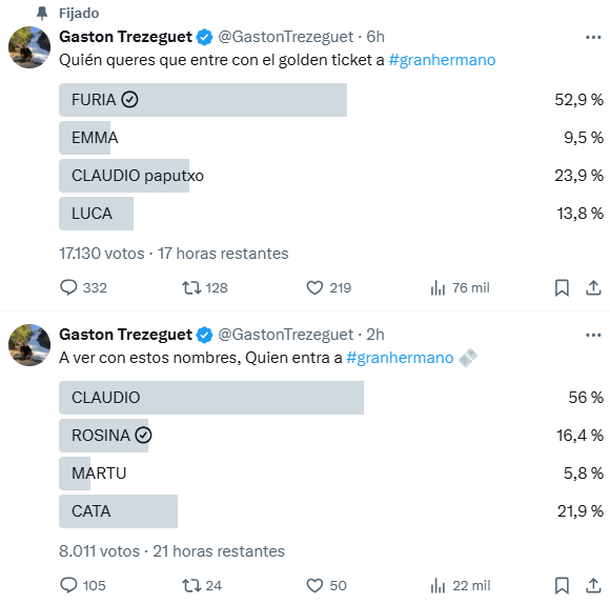The image size is (610, 604).
Task: Open #granhermano hashtag in second tweet
Action: (x=400, y=358)
